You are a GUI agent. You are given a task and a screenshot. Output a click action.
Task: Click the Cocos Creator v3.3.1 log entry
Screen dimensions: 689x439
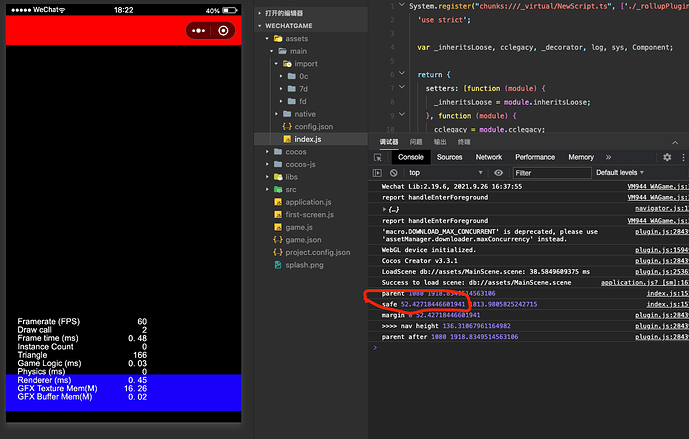[x=419, y=261]
